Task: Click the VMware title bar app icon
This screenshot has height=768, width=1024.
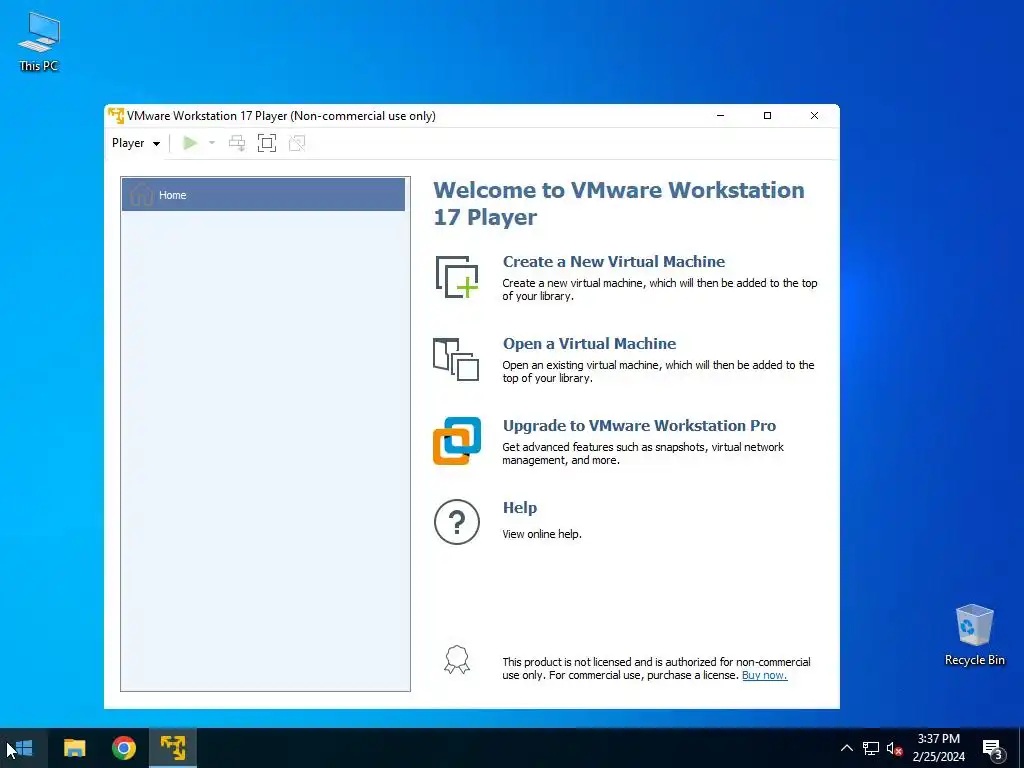Action: tap(116, 116)
